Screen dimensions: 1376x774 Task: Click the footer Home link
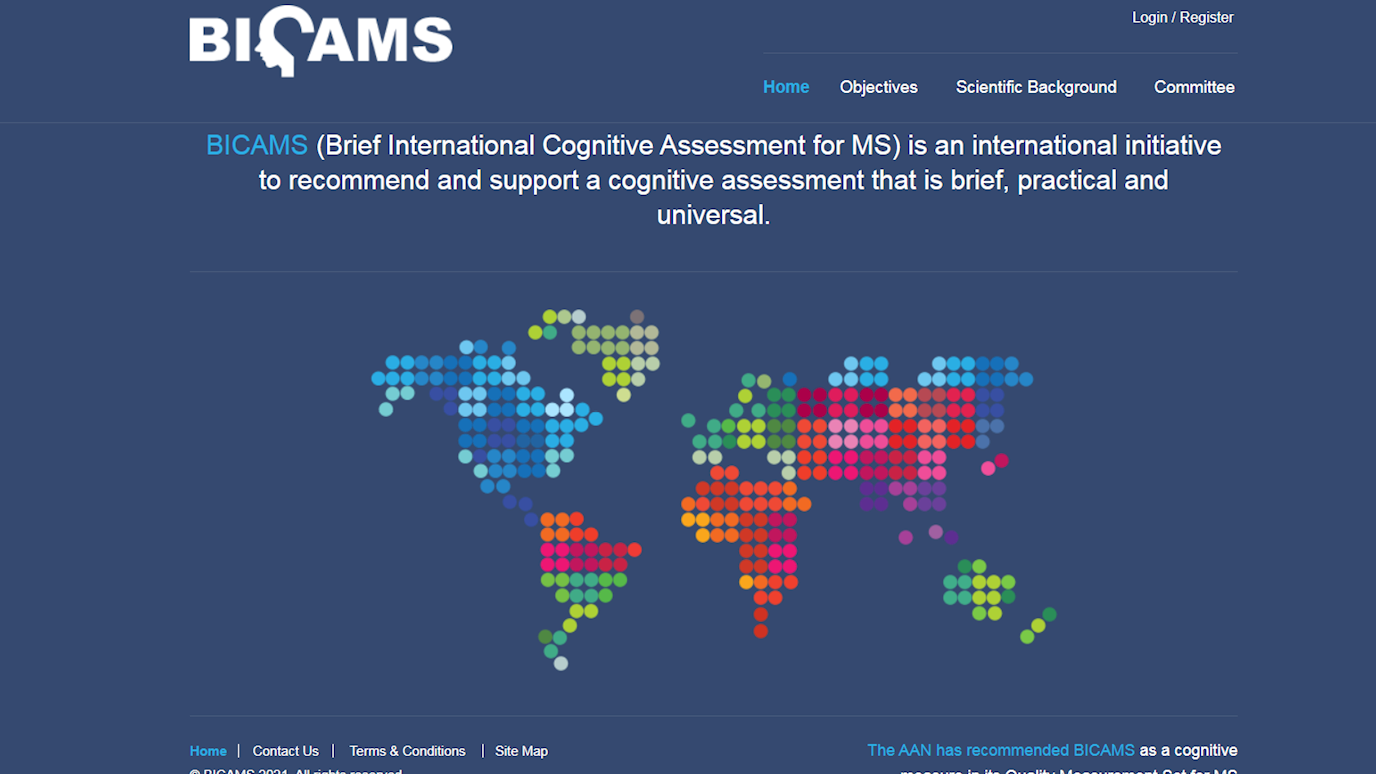pos(208,751)
